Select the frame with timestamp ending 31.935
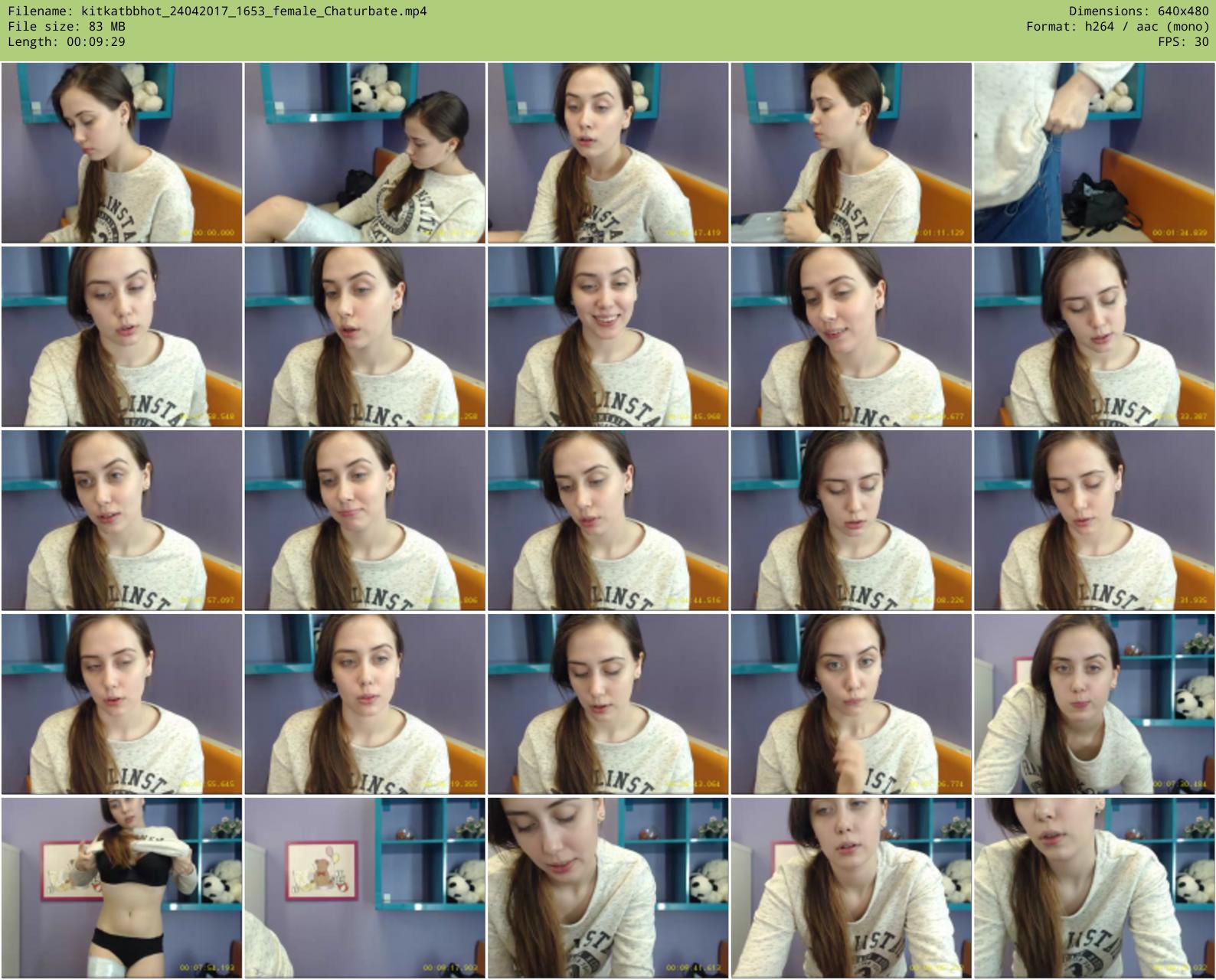1216x980 pixels. 1094,521
